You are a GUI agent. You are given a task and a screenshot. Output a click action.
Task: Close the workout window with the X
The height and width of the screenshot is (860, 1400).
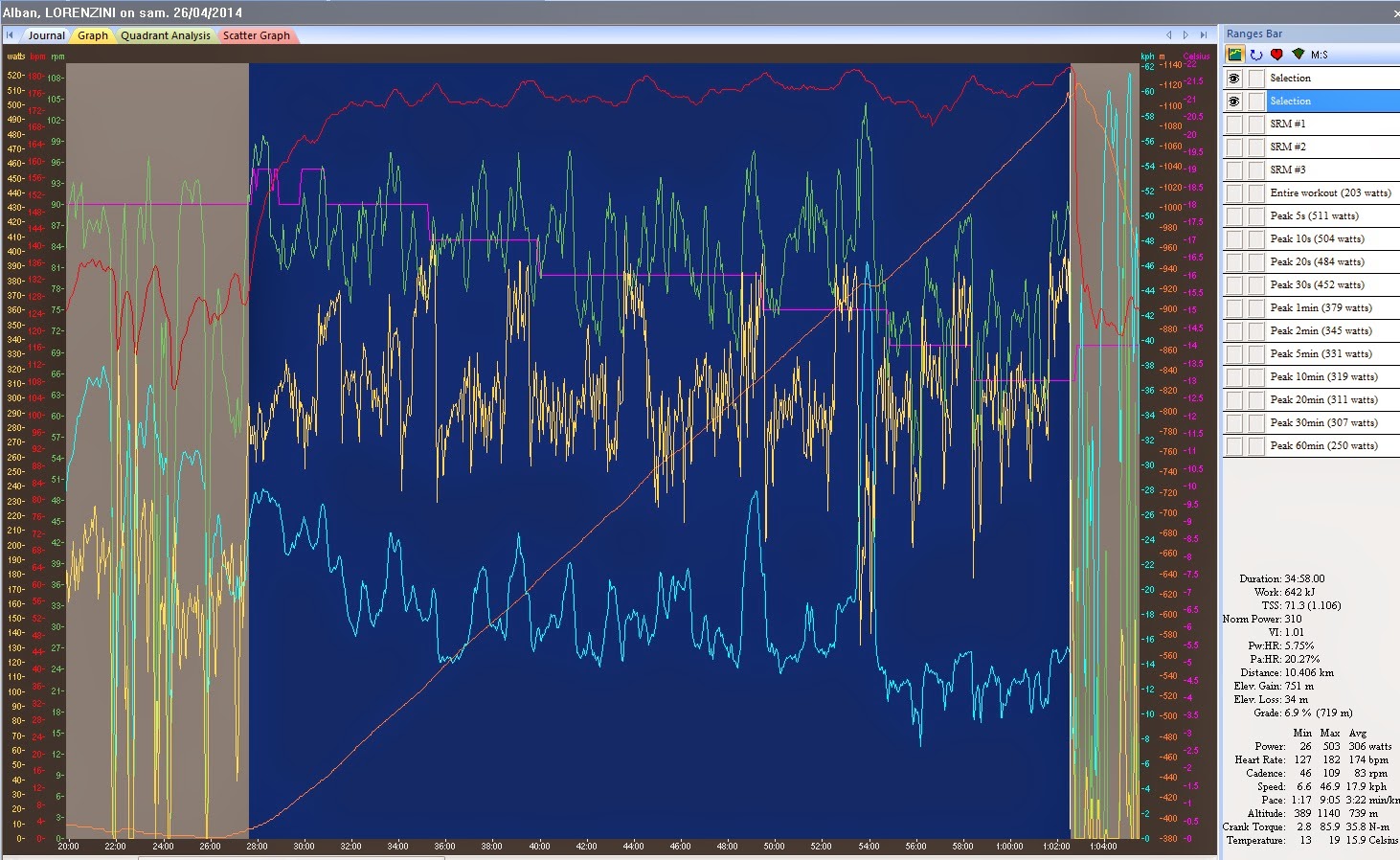1395,13
